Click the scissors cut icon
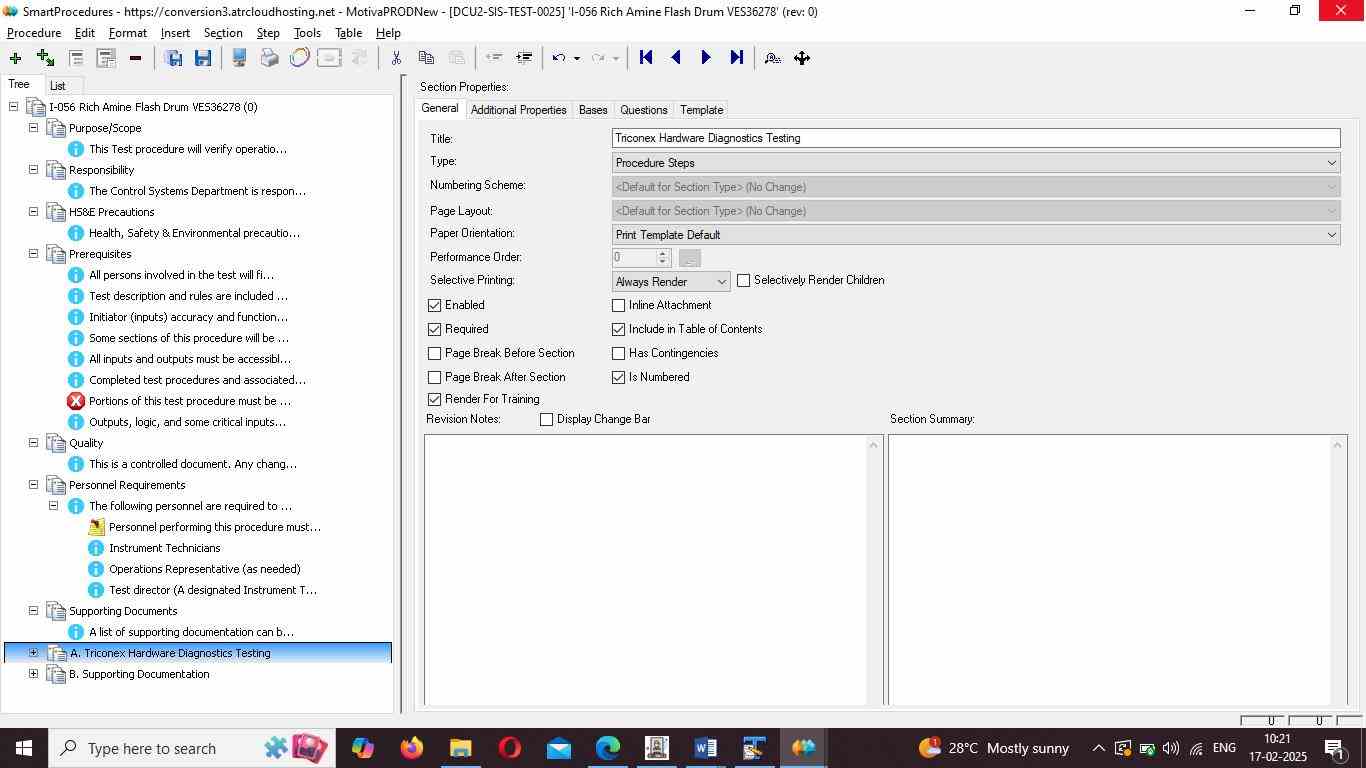Image resolution: width=1366 pixels, height=768 pixels. click(x=396, y=58)
